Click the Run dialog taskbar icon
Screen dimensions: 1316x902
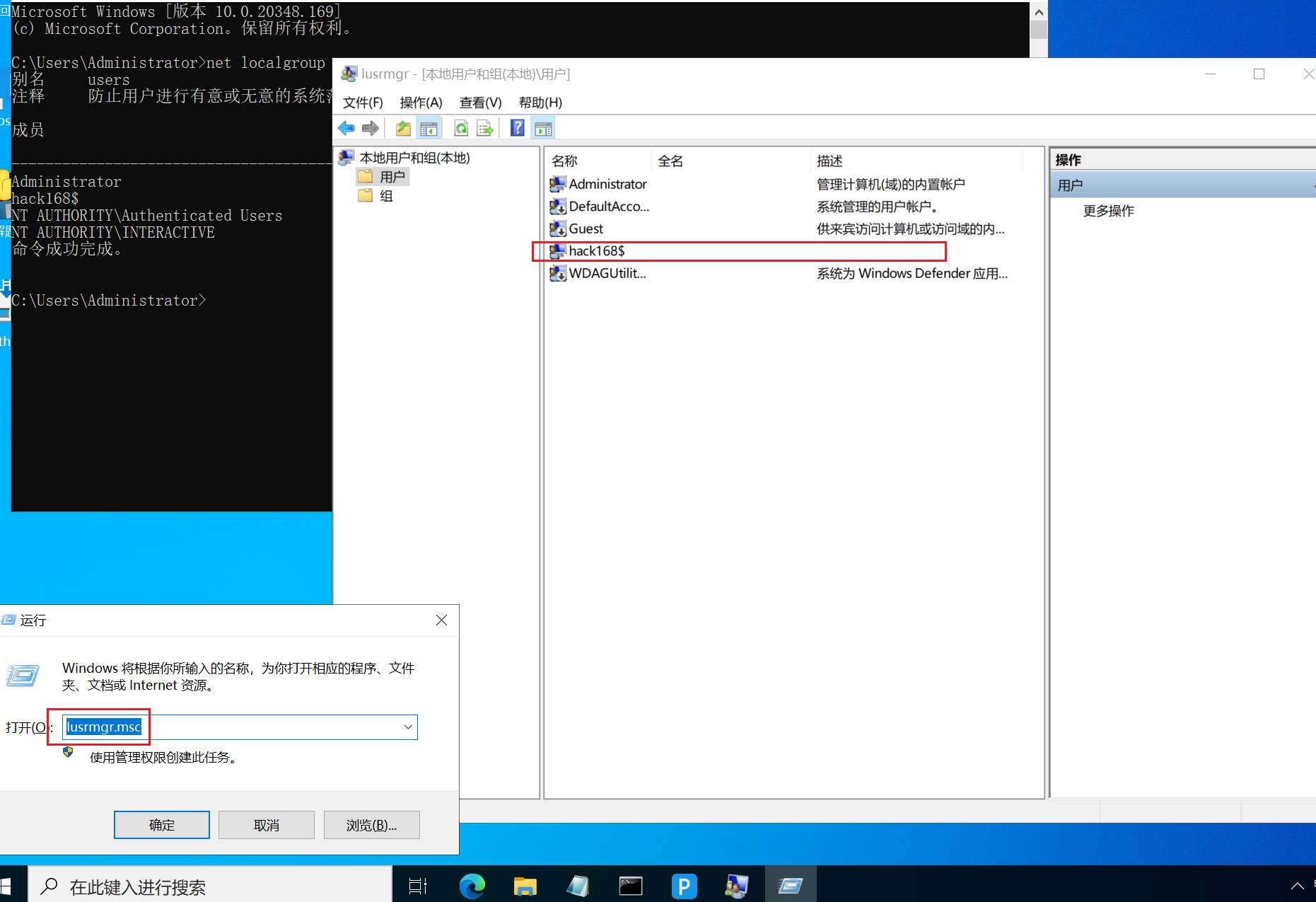(791, 886)
